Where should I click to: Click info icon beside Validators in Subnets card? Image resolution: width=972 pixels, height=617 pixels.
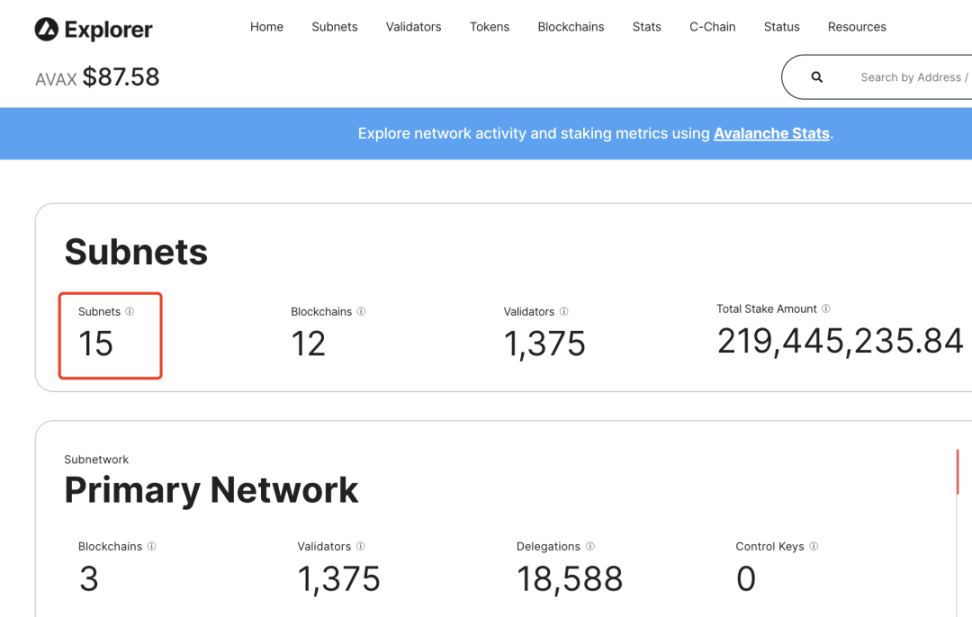click(x=564, y=312)
